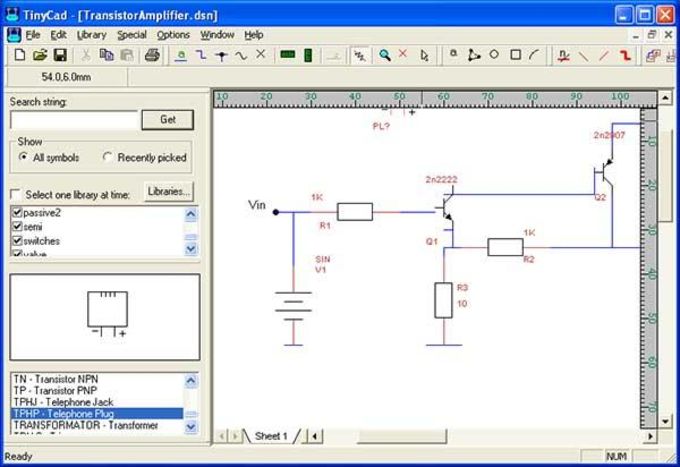This screenshot has height=467, width=680.
Task: Select the power symbol tool
Action: 181,56
